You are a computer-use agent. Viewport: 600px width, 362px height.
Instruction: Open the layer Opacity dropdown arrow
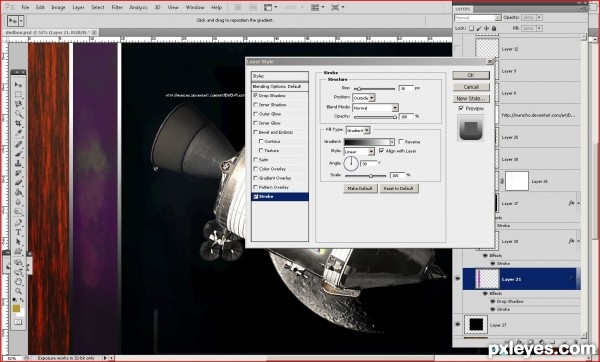[539, 18]
